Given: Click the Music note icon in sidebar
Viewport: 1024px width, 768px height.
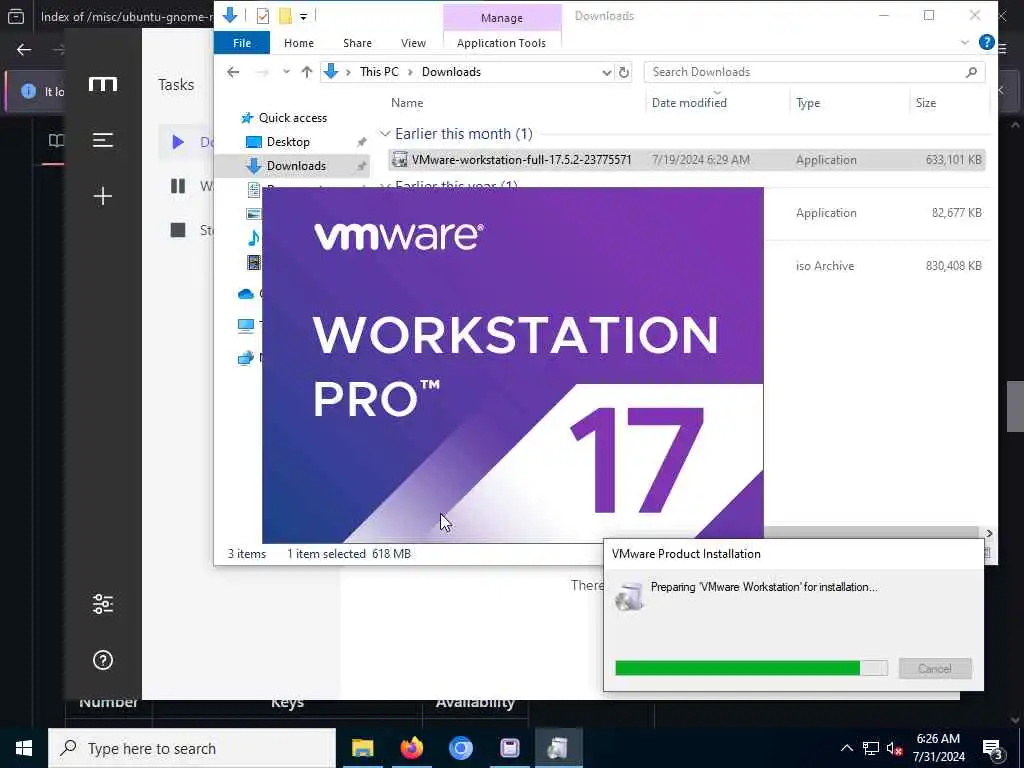Looking at the screenshot, I should tap(254, 238).
